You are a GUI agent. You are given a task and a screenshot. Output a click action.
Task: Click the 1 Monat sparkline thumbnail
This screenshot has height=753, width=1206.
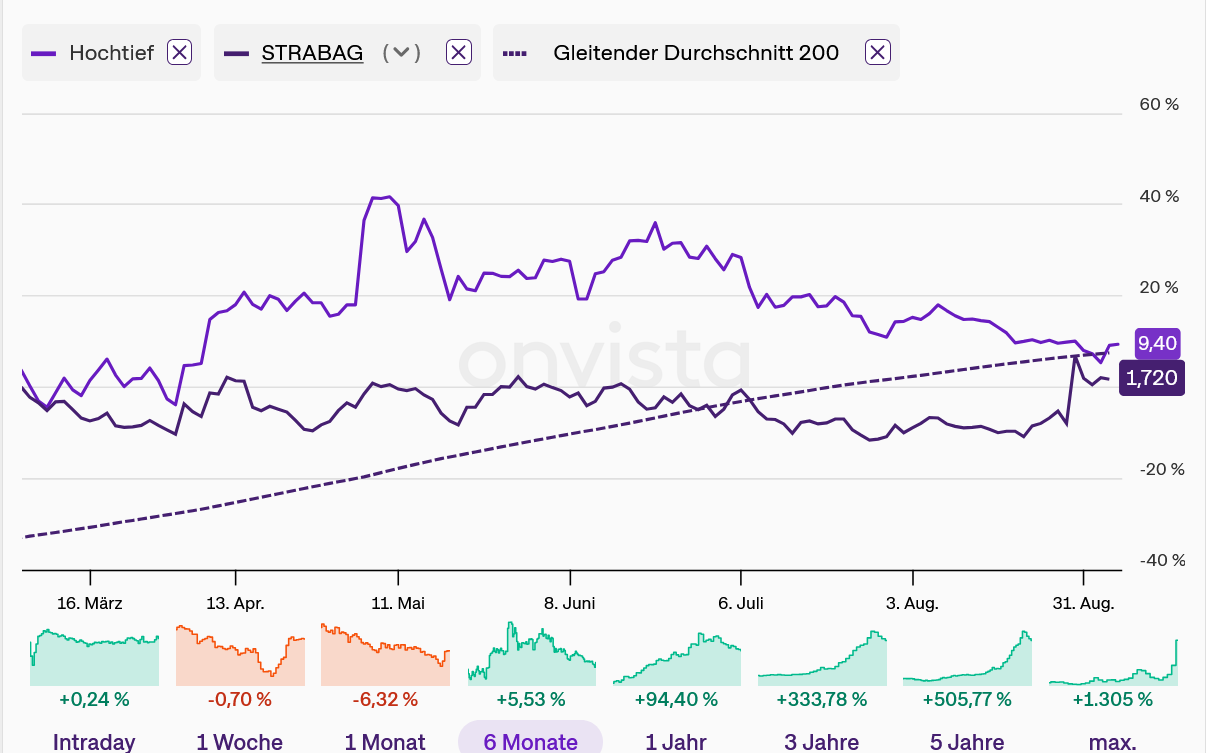(x=385, y=655)
